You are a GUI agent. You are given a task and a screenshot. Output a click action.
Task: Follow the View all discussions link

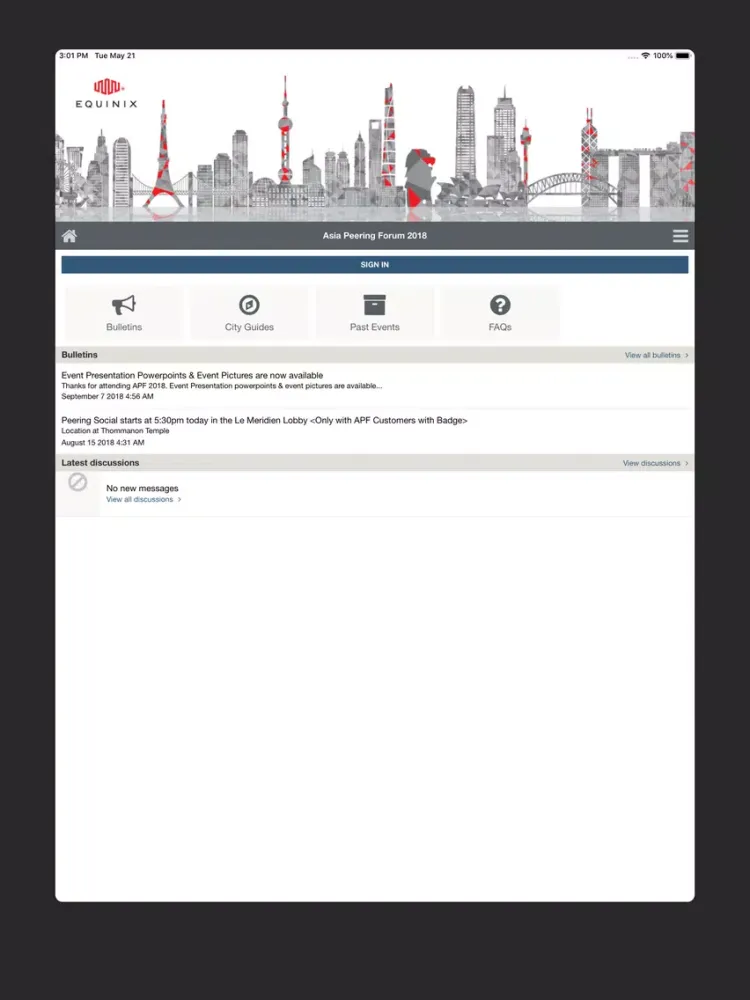click(143, 499)
